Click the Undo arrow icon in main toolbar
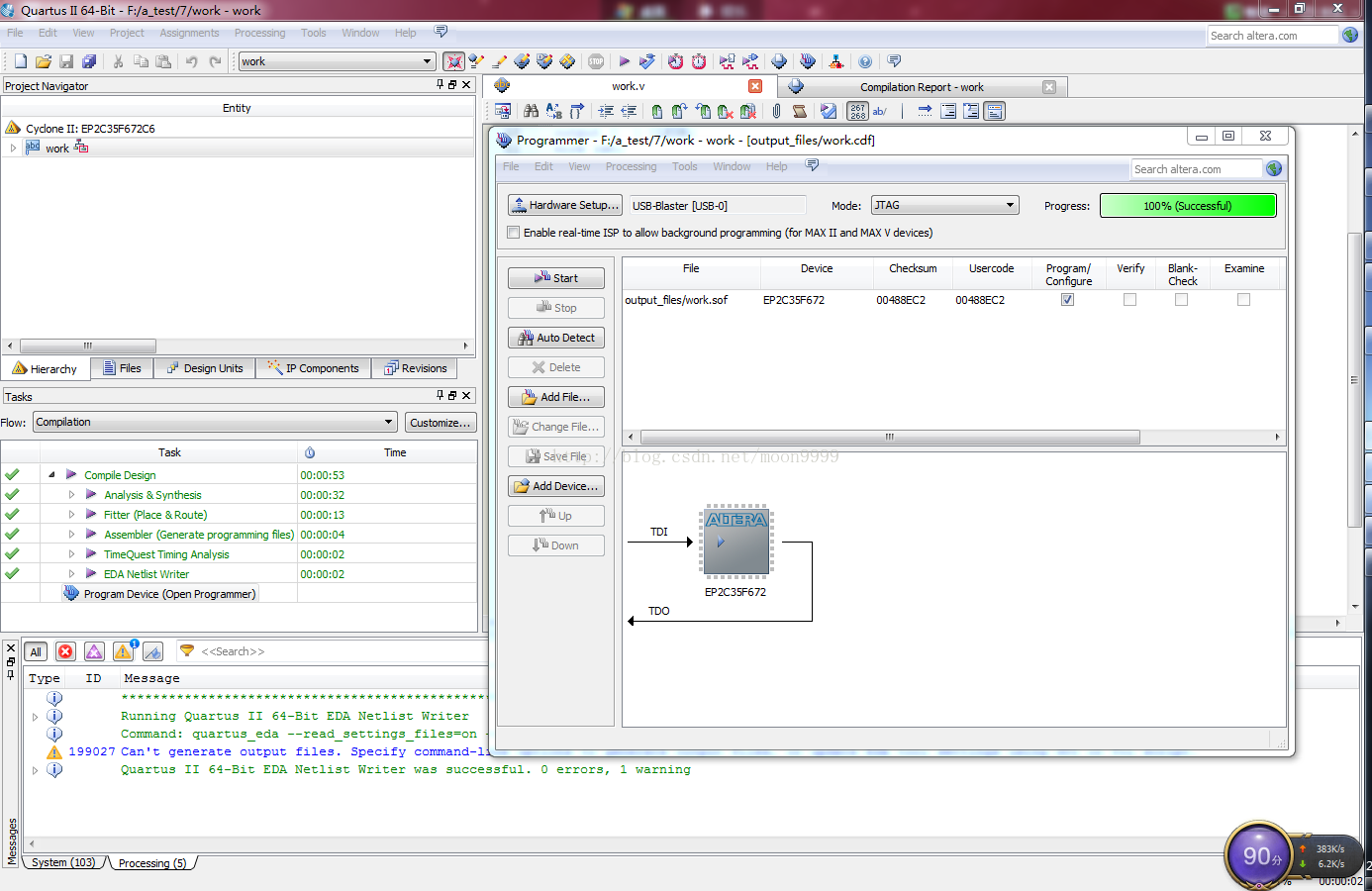Image resolution: width=1372 pixels, height=891 pixels. pos(191,61)
